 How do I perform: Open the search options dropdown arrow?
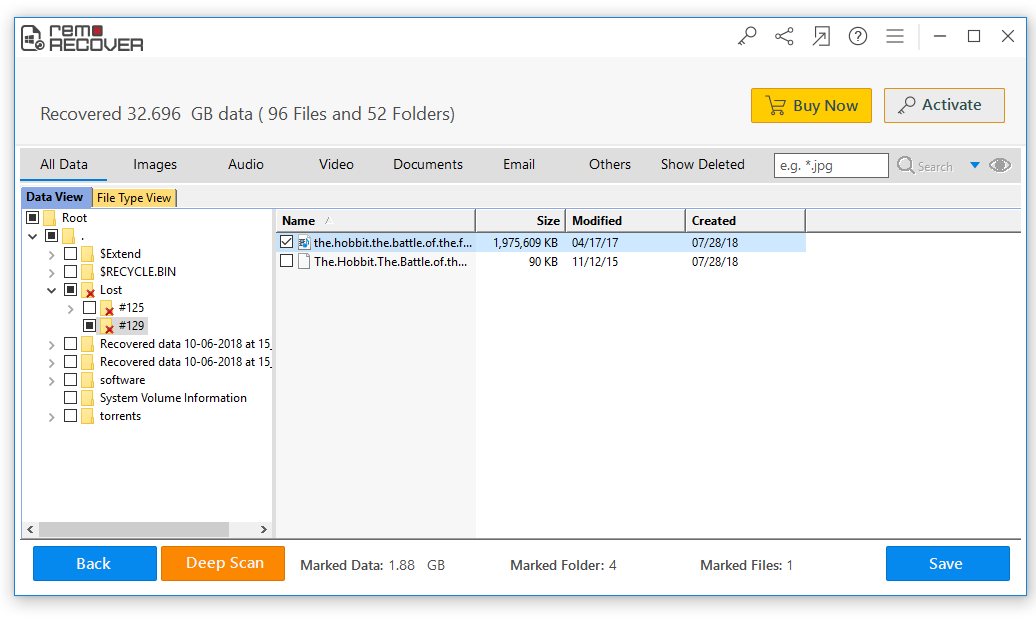click(975, 165)
